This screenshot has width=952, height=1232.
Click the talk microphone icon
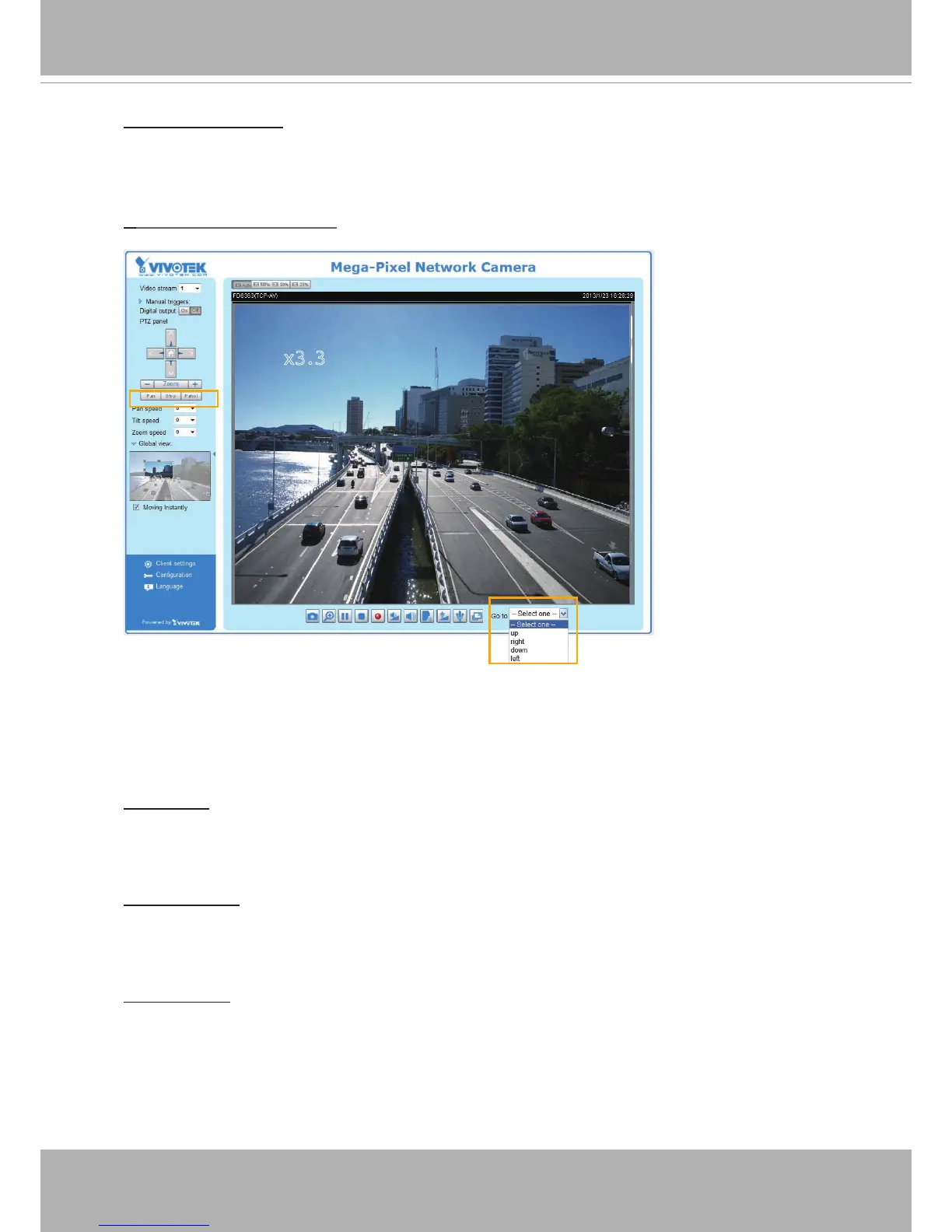[460, 616]
